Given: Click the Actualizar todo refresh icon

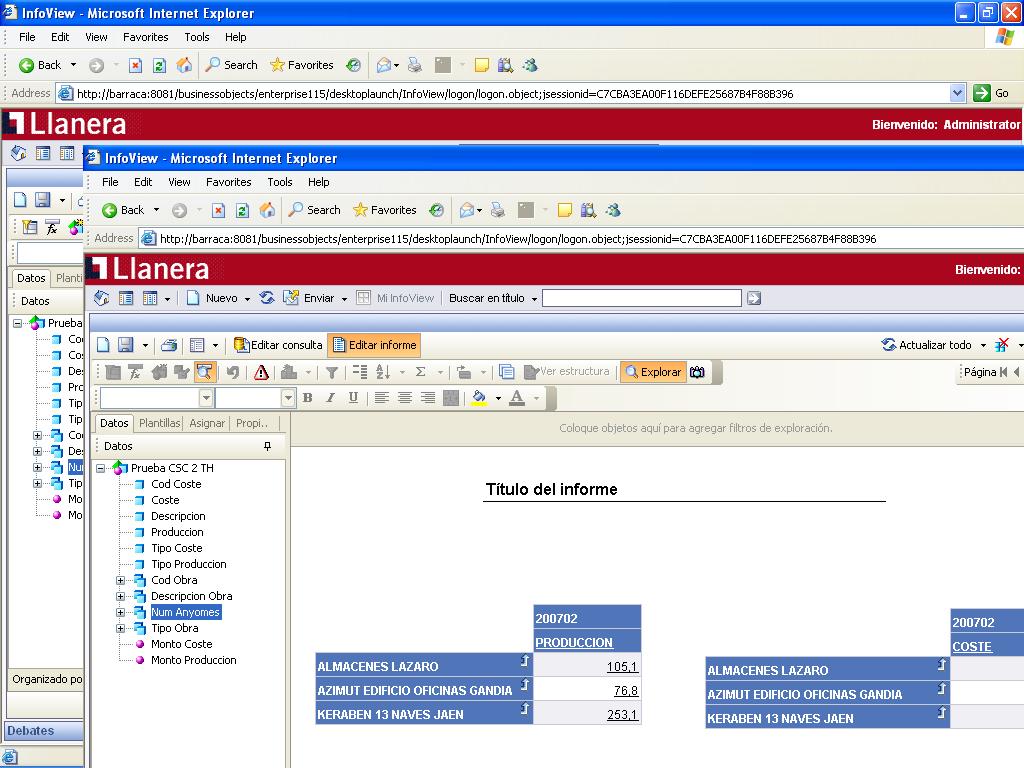Looking at the screenshot, I should point(888,344).
